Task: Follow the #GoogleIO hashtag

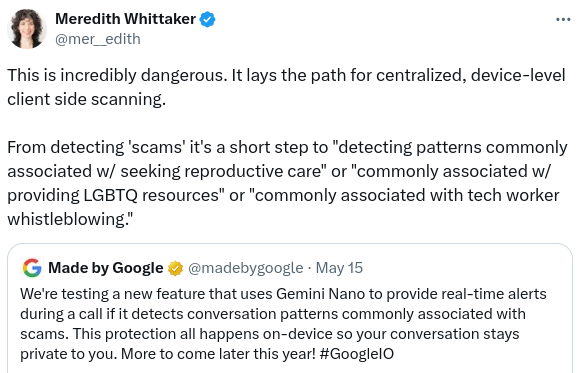Action: coord(357,354)
